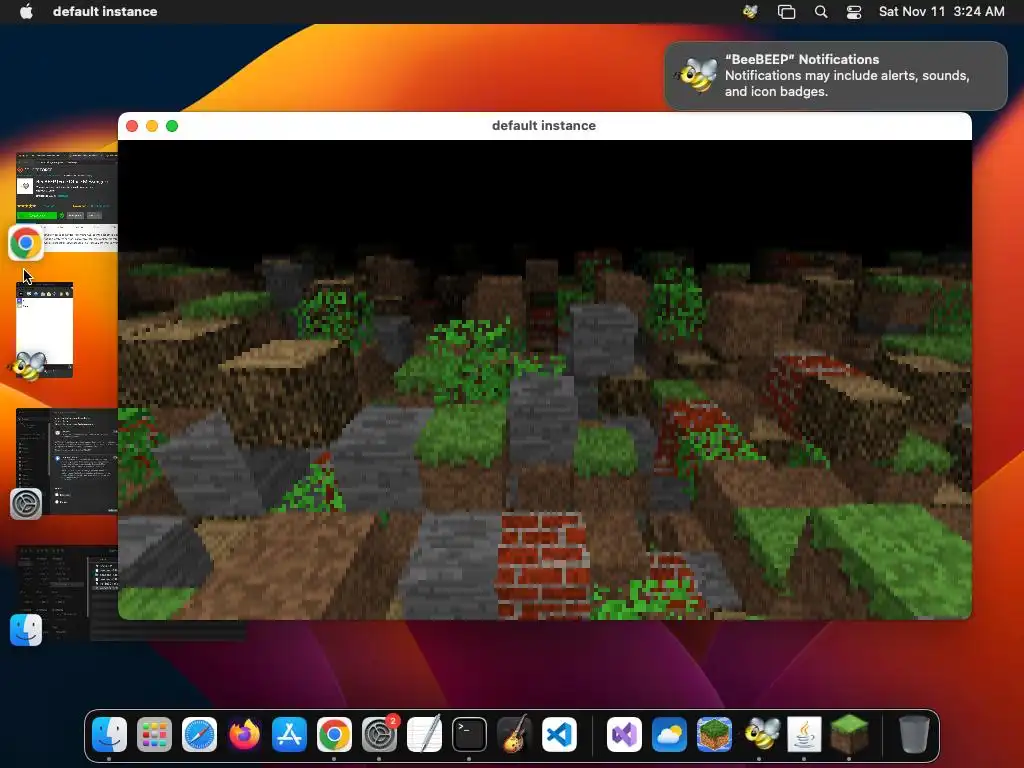Click the BeeBEEP bee icon in the Dock
The image size is (1024, 768).
(760, 735)
